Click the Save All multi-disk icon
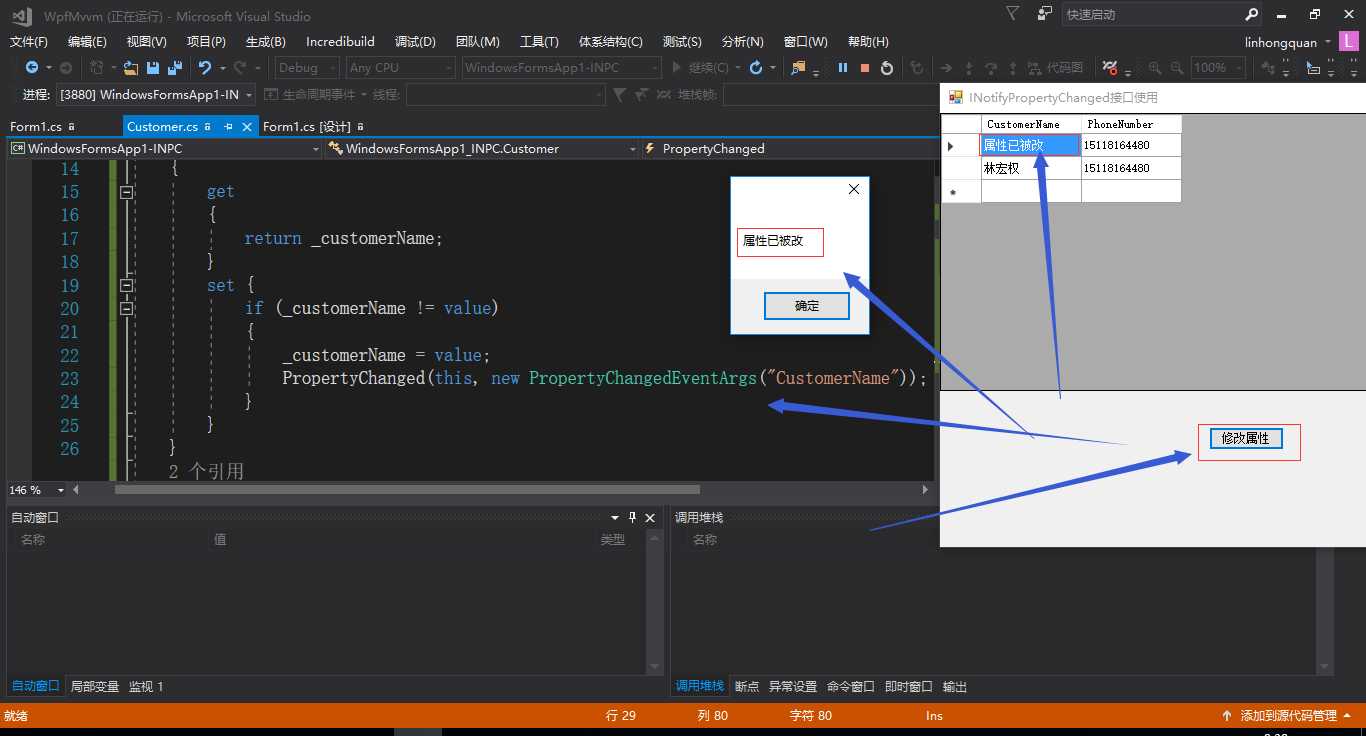The width and height of the screenshot is (1366, 736). 175,68
